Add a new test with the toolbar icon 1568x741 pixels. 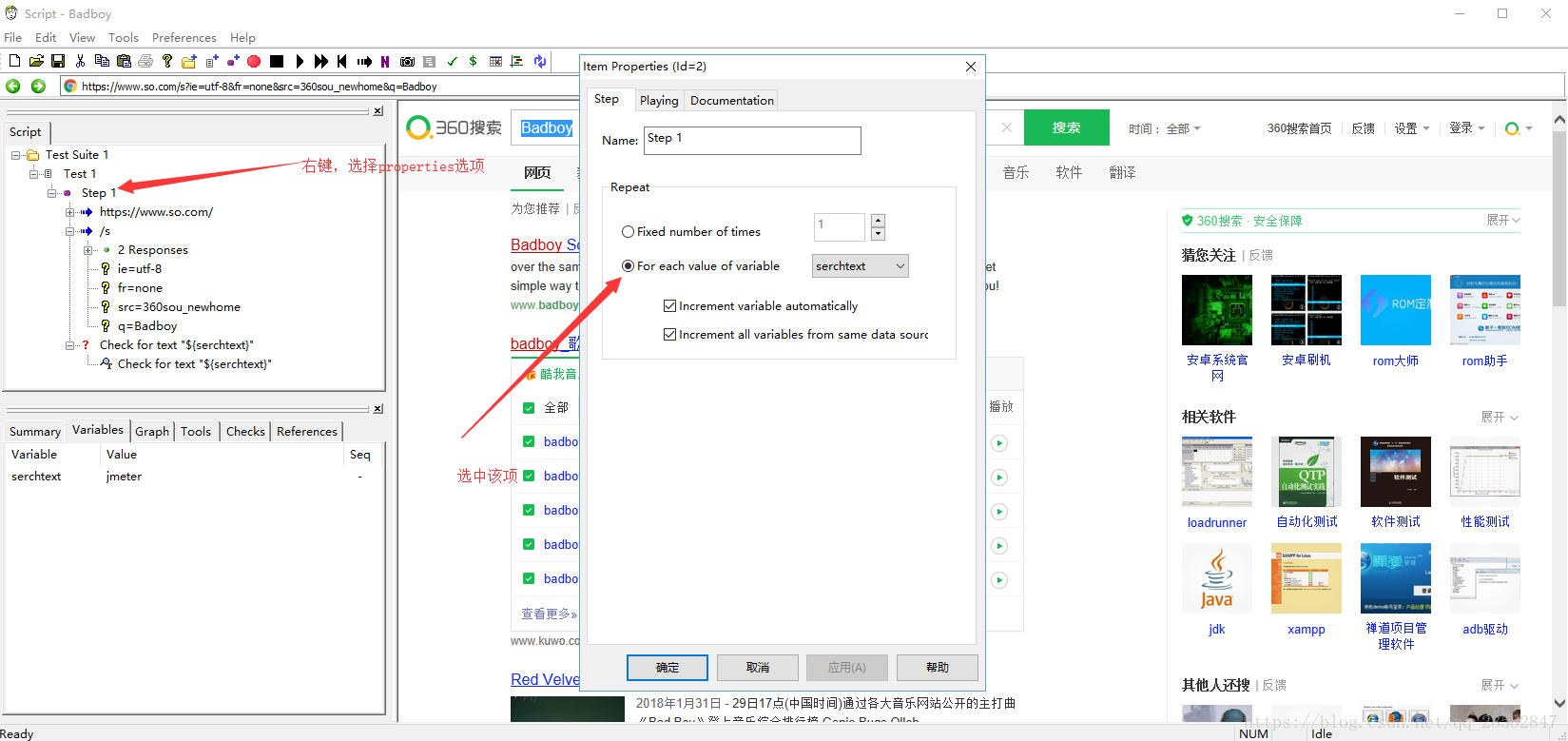211,61
